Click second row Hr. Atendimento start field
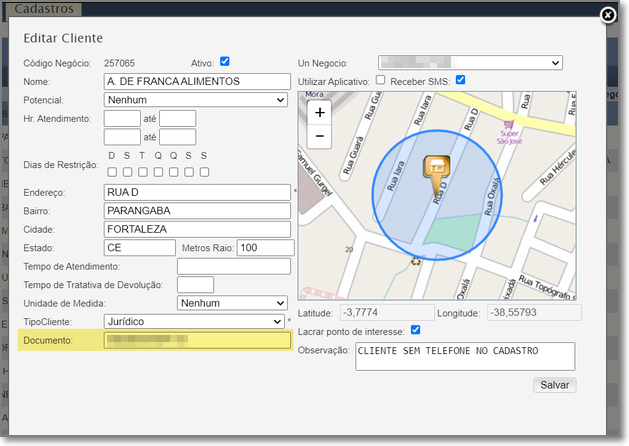The width and height of the screenshot is (629, 446). [122, 137]
